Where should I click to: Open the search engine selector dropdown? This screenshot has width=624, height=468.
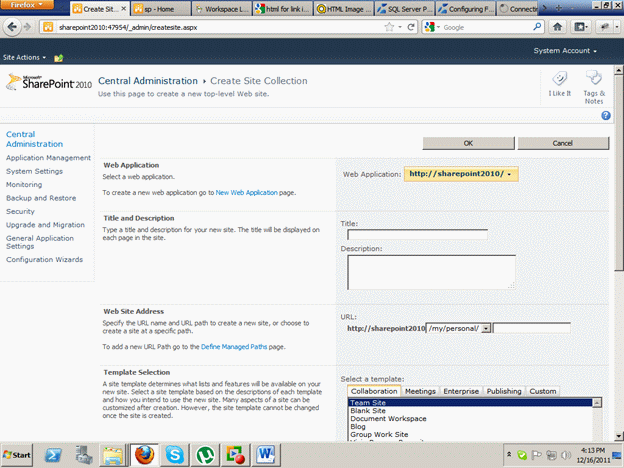(x=432, y=27)
